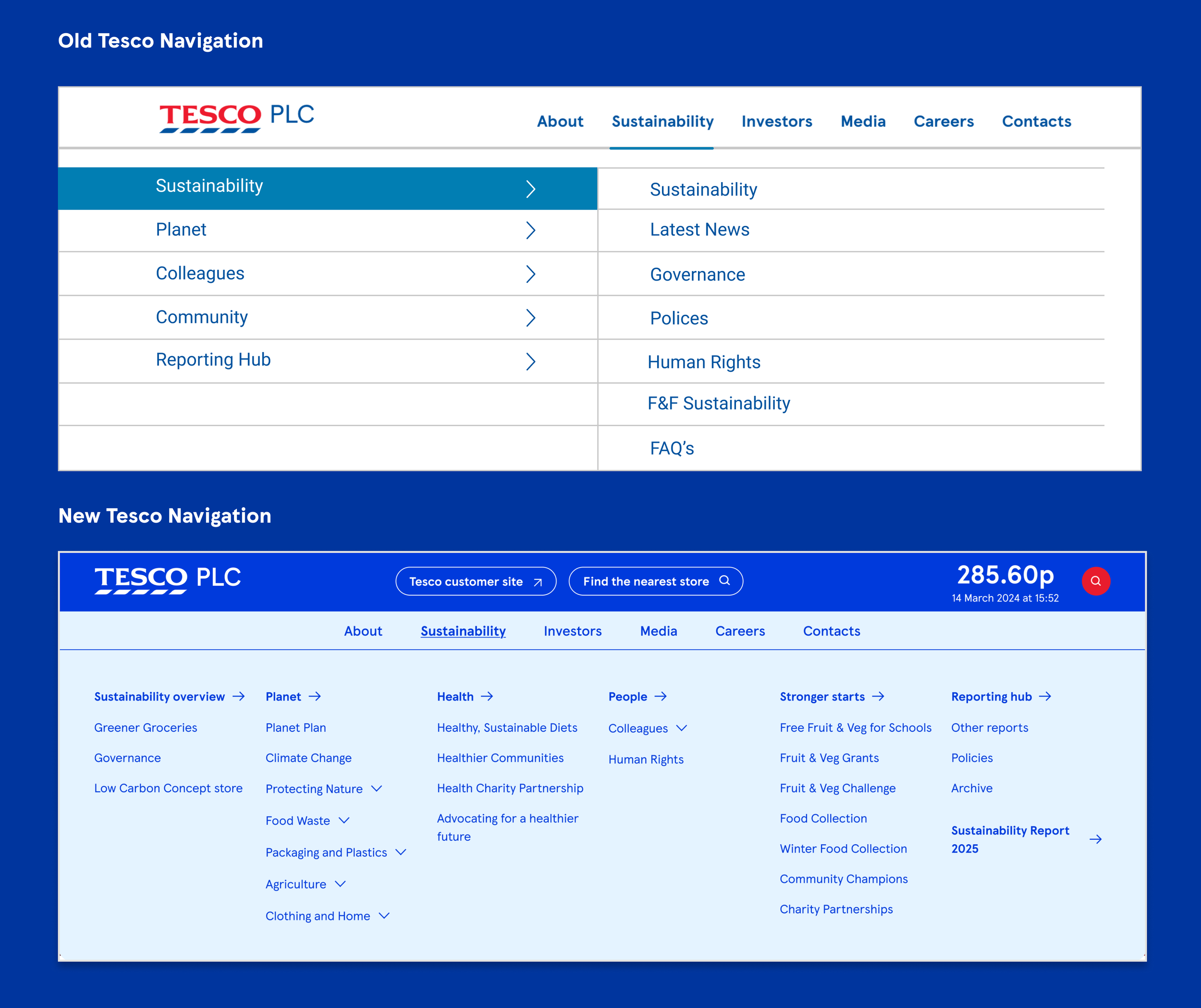Expand the Colleagues row chevron in old navigation
The height and width of the screenshot is (1008, 1201).
(x=531, y=274)
